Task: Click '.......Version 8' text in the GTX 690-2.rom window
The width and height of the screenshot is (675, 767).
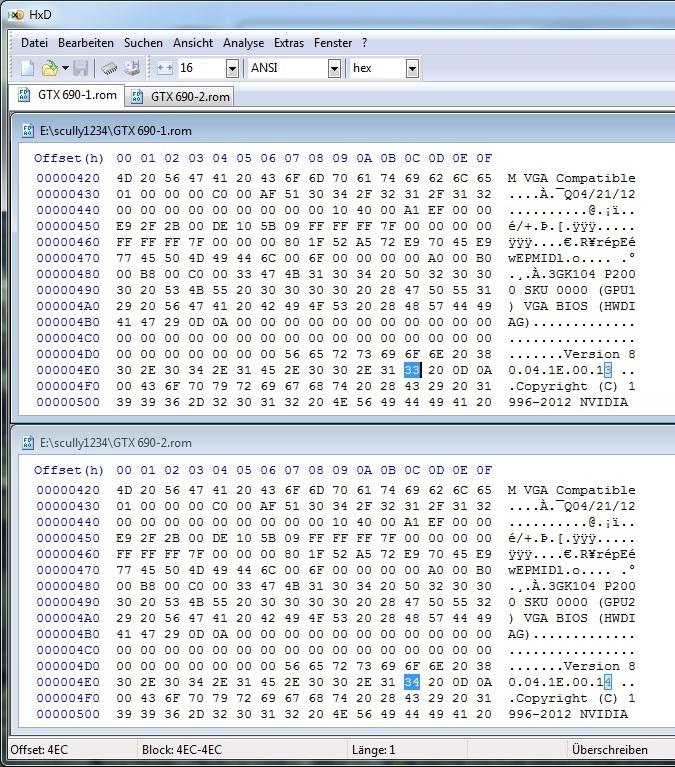Action: coord(571,666)
